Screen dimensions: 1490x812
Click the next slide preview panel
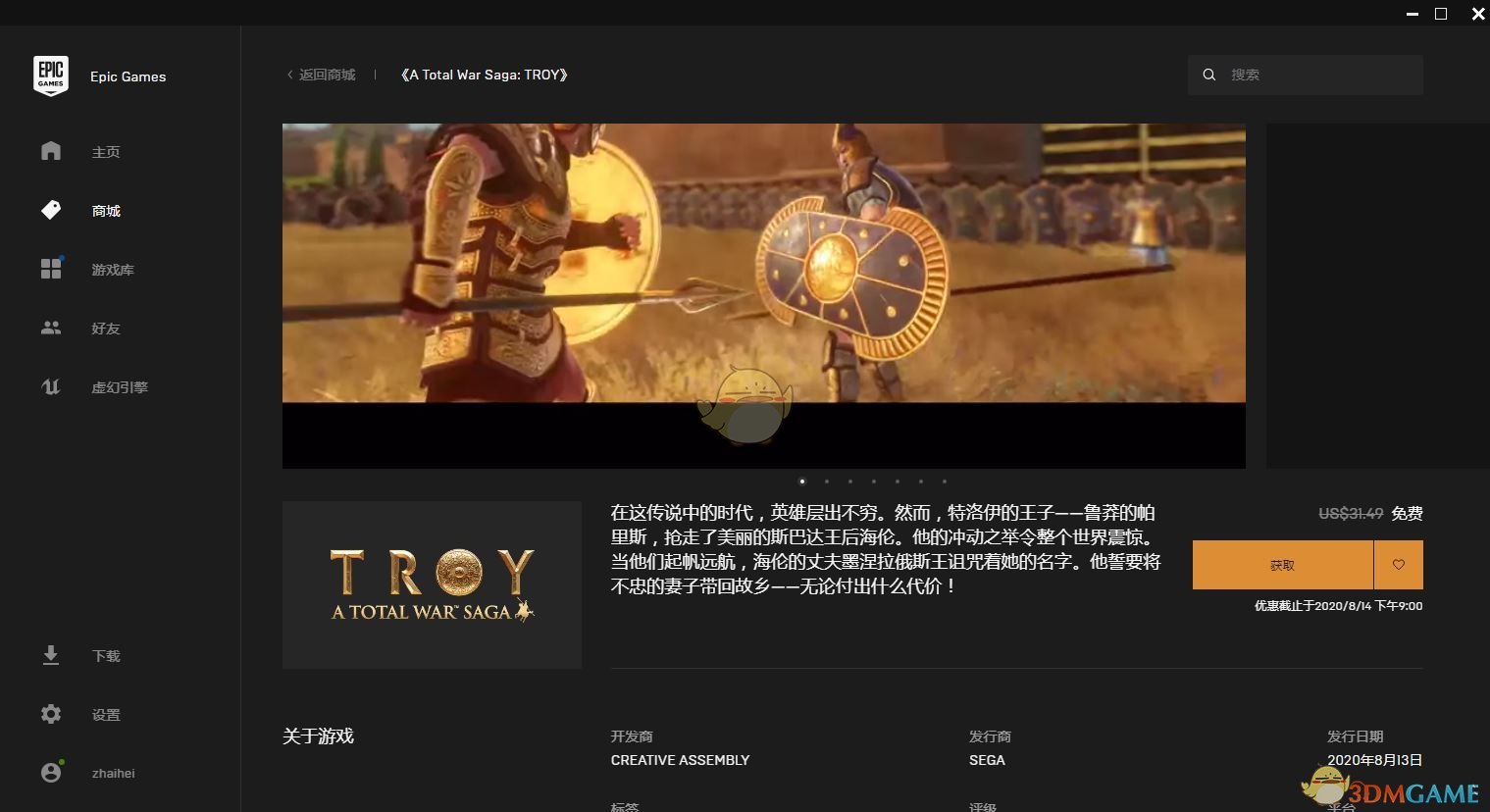[1378, 295]
